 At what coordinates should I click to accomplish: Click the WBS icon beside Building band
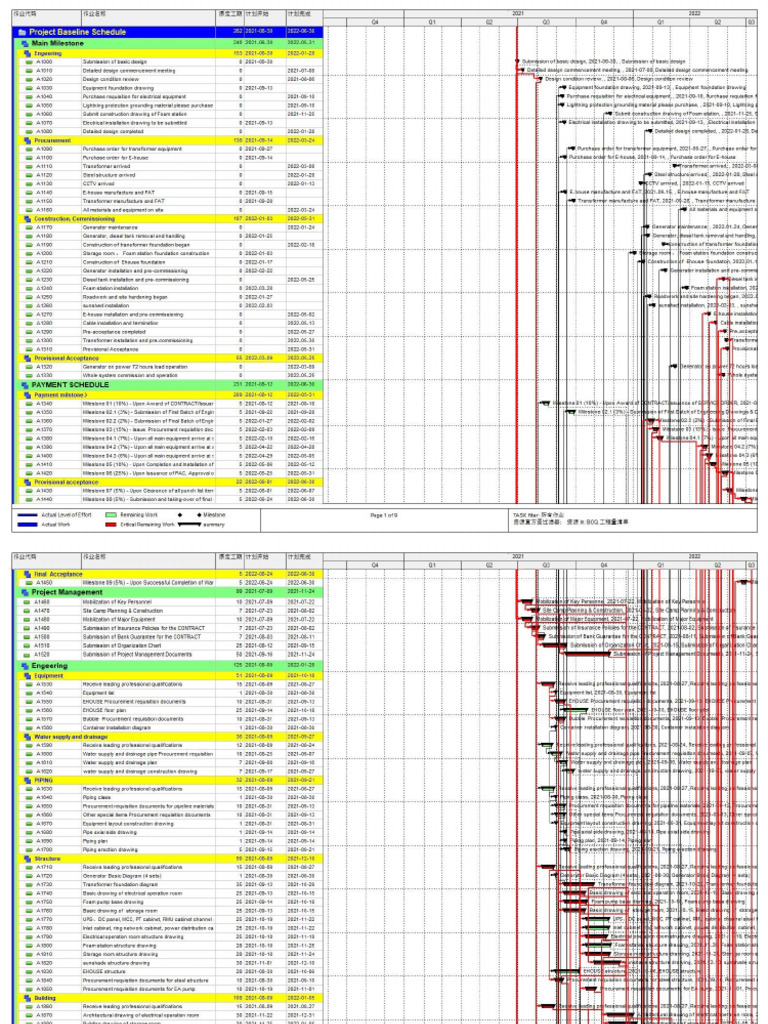click(28, 998)
